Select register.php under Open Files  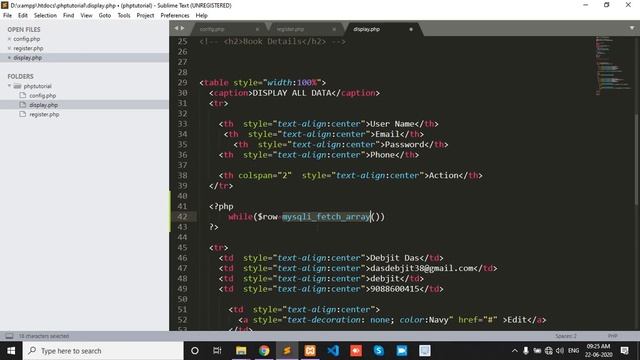coord(28,49)
